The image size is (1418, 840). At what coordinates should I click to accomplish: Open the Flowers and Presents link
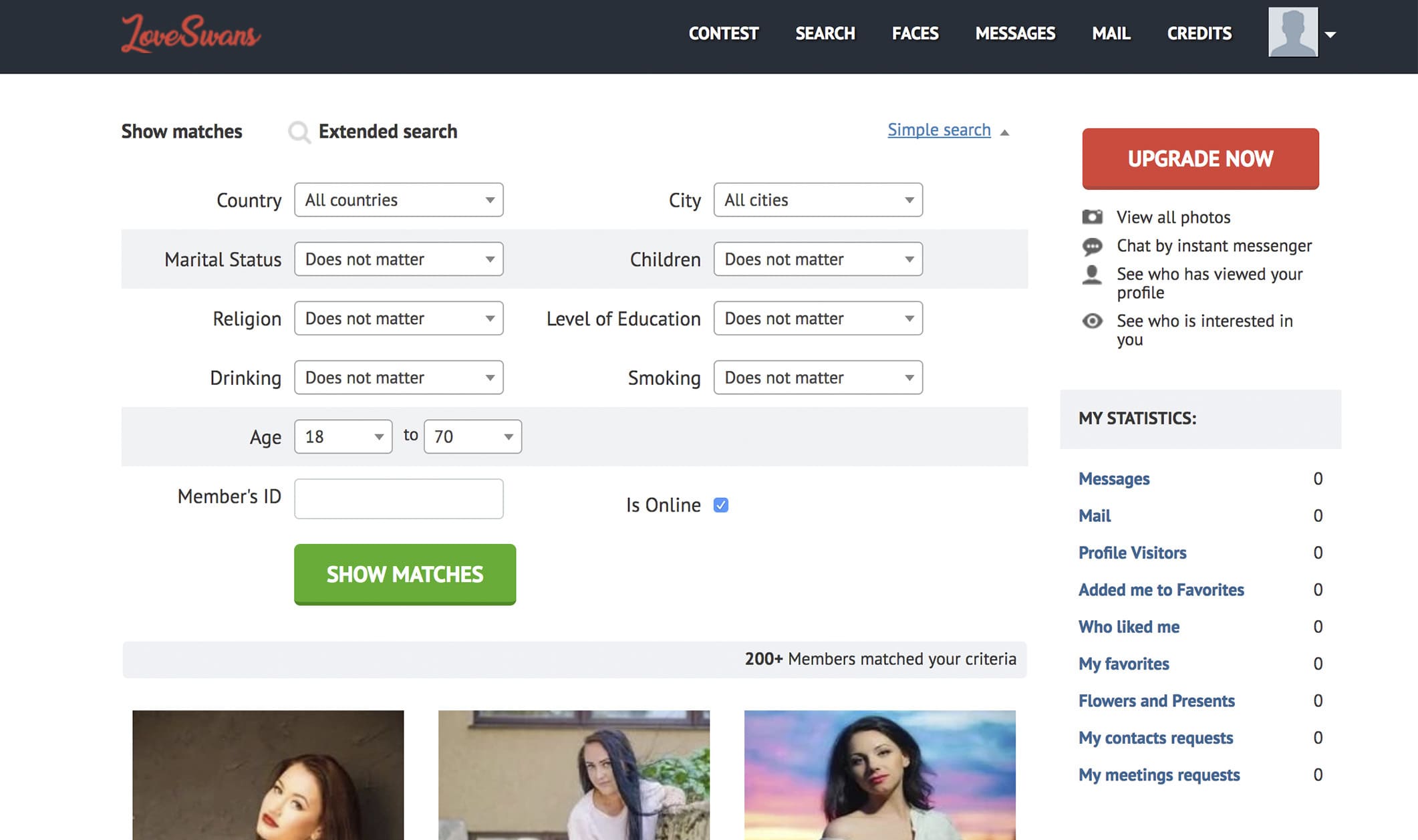(1157, 701)
